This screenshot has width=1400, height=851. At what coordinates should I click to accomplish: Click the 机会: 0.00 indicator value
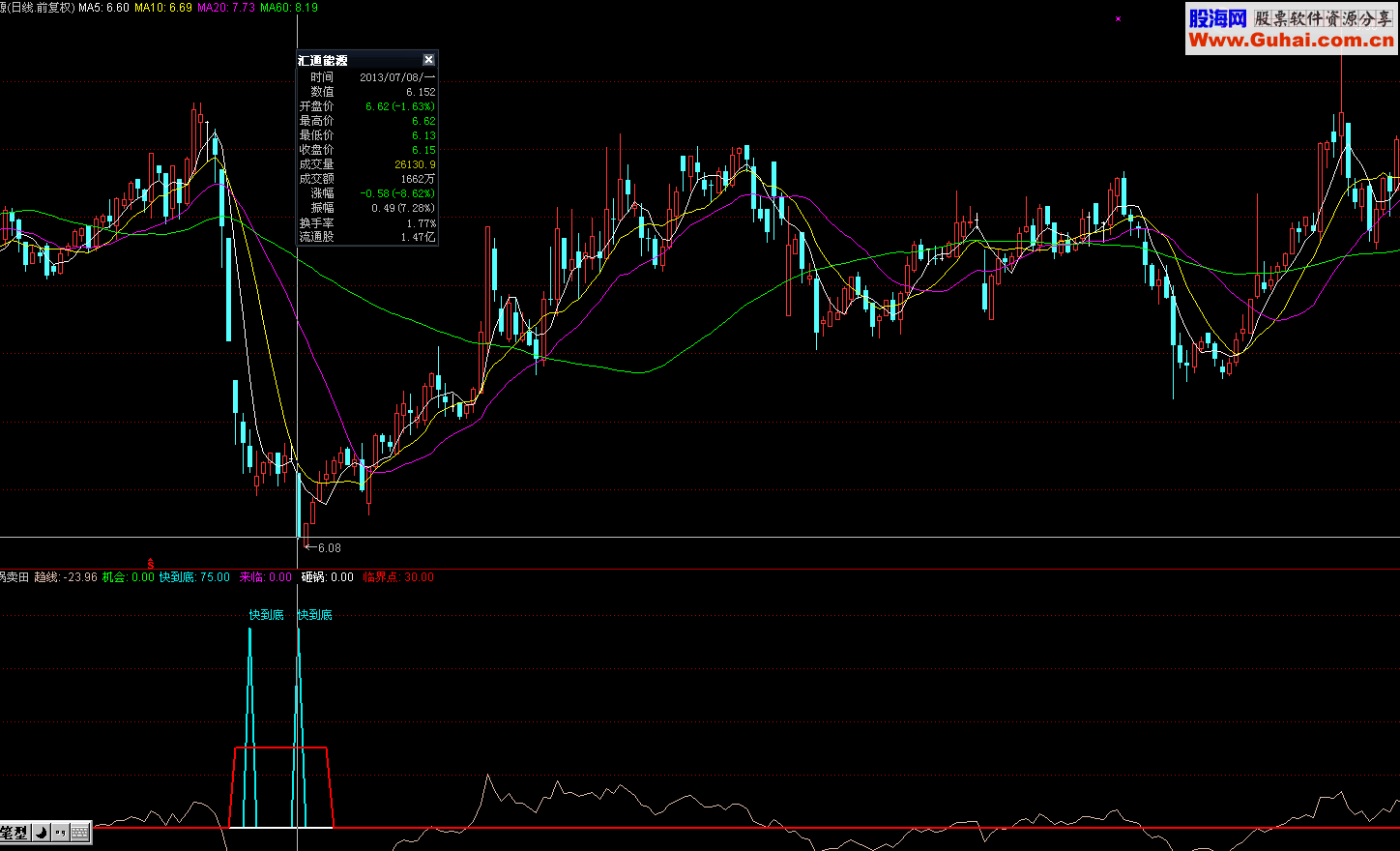(129, 577)
